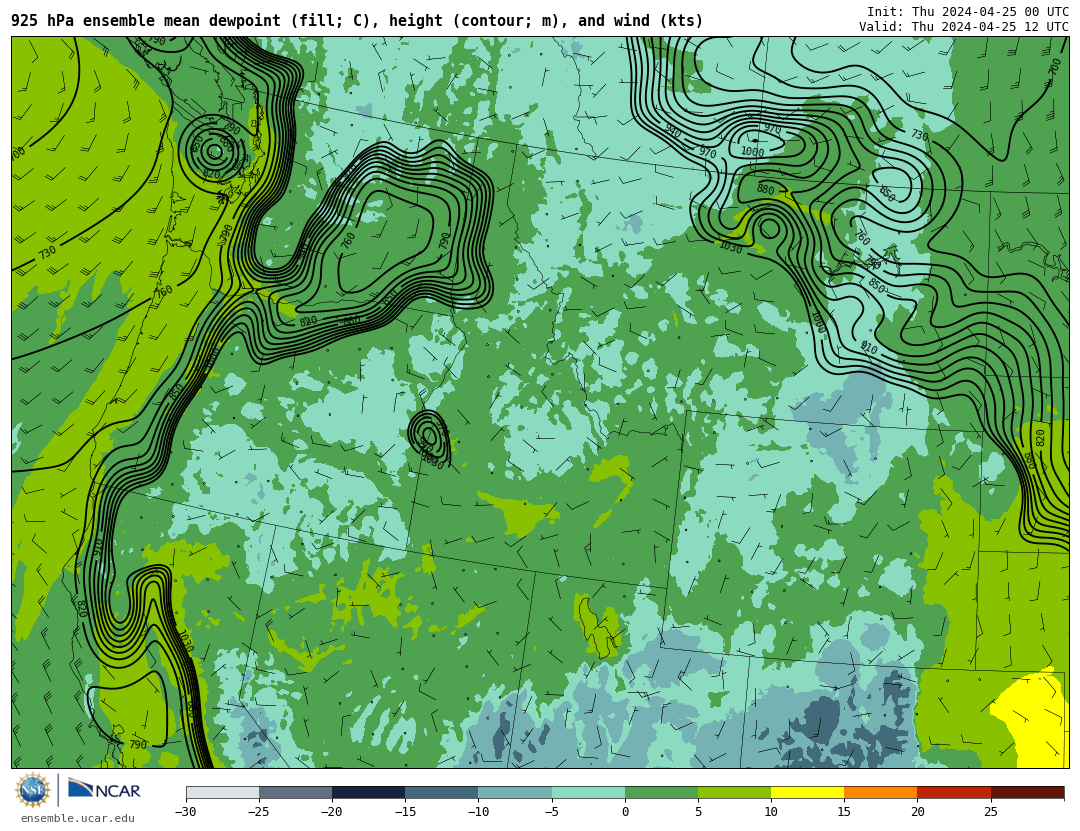
Task: Click the 0 to 5 green colorbar swatch
Action: click(x=661, y=792)
